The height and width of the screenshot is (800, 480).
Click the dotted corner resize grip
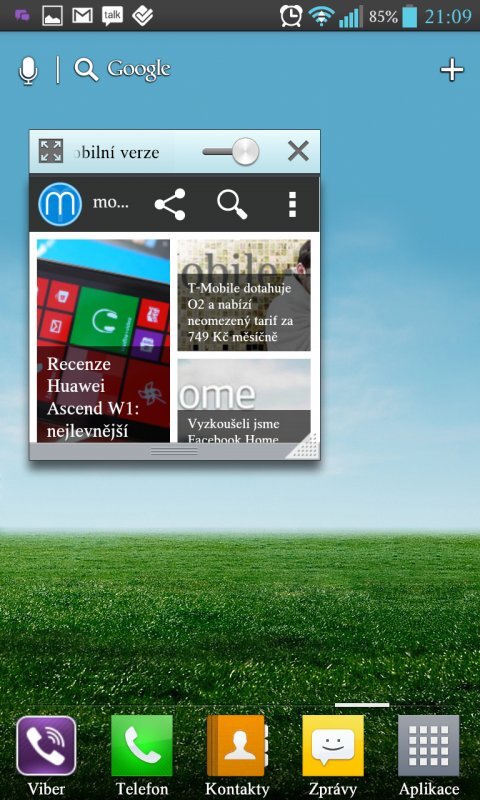(303, 445)
